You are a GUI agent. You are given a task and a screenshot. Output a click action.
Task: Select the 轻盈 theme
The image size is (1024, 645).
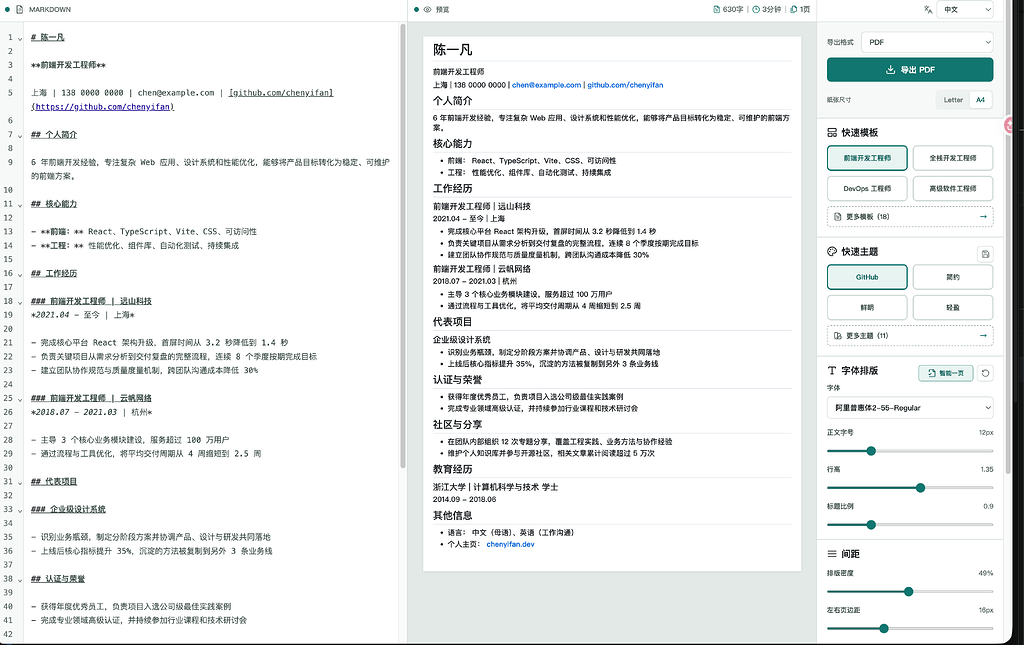click(x=953, y=307)
